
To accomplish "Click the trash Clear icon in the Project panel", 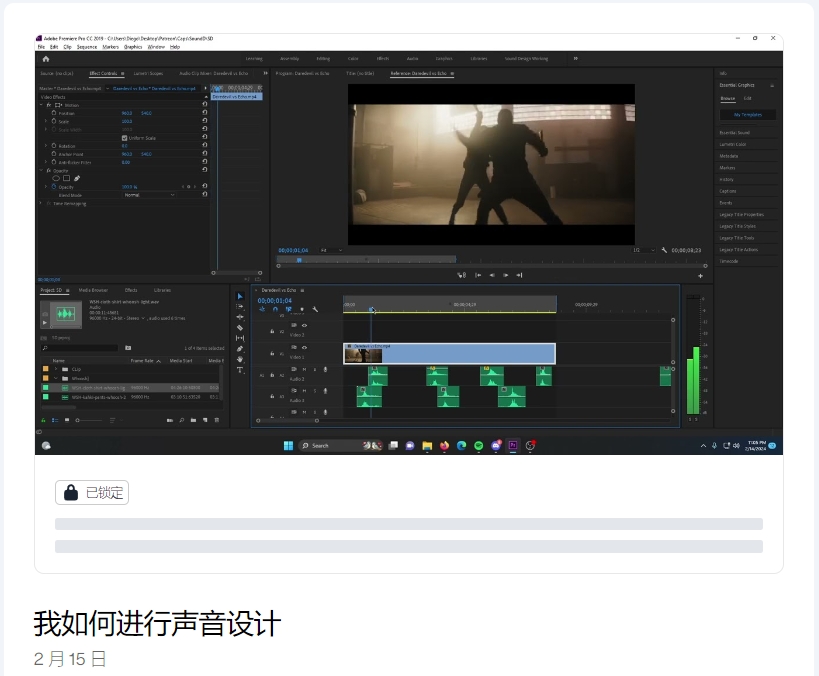I will [217, 420].
